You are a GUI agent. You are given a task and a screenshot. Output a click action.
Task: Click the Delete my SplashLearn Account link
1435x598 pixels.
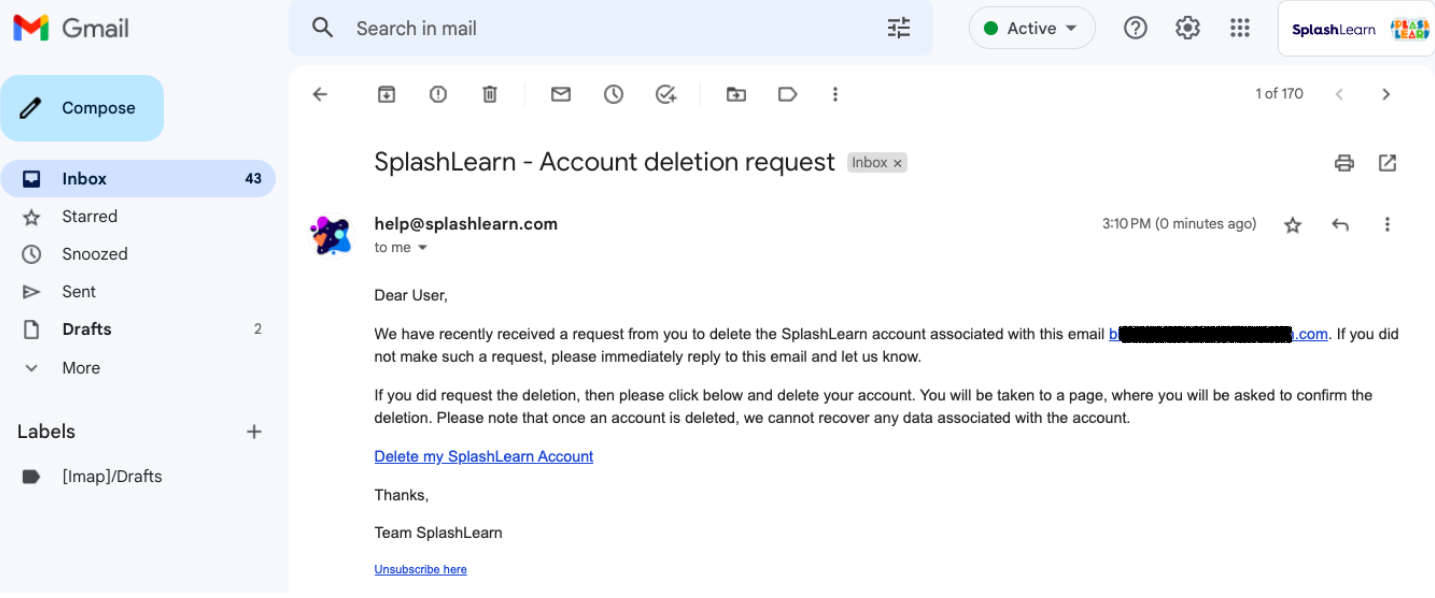(x=483, y=456)
